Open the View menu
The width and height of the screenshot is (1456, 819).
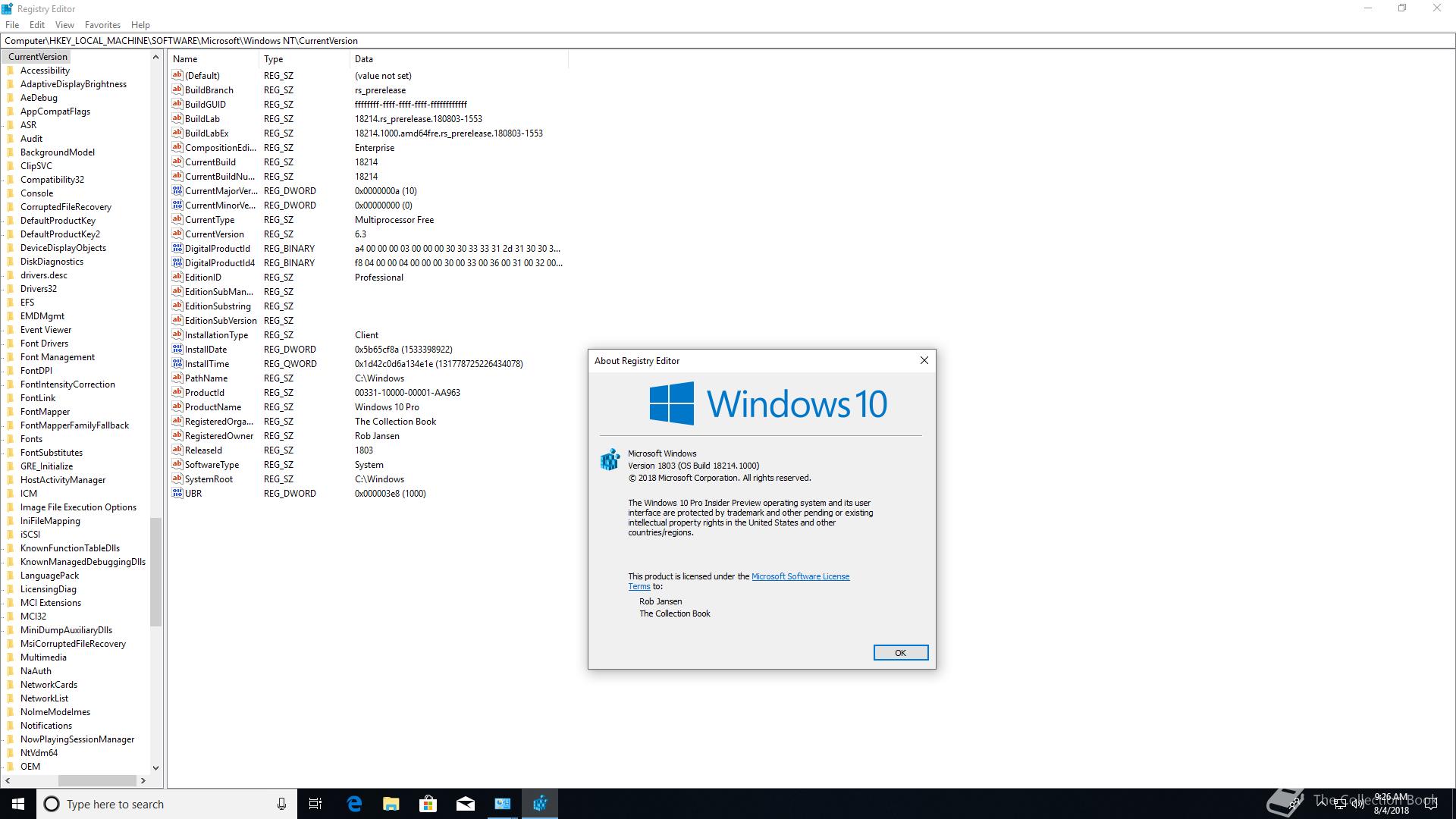coord(64,24)
